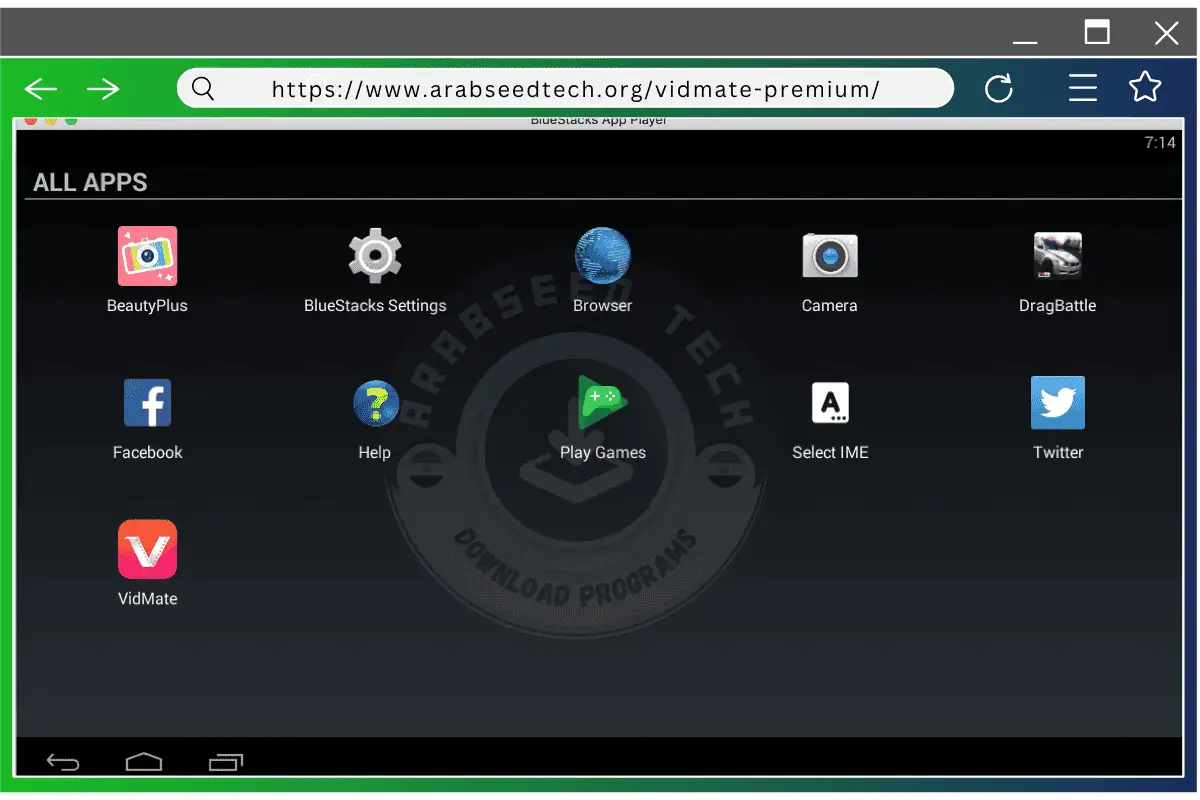Reload the page with refresh icon

(999, 89)
